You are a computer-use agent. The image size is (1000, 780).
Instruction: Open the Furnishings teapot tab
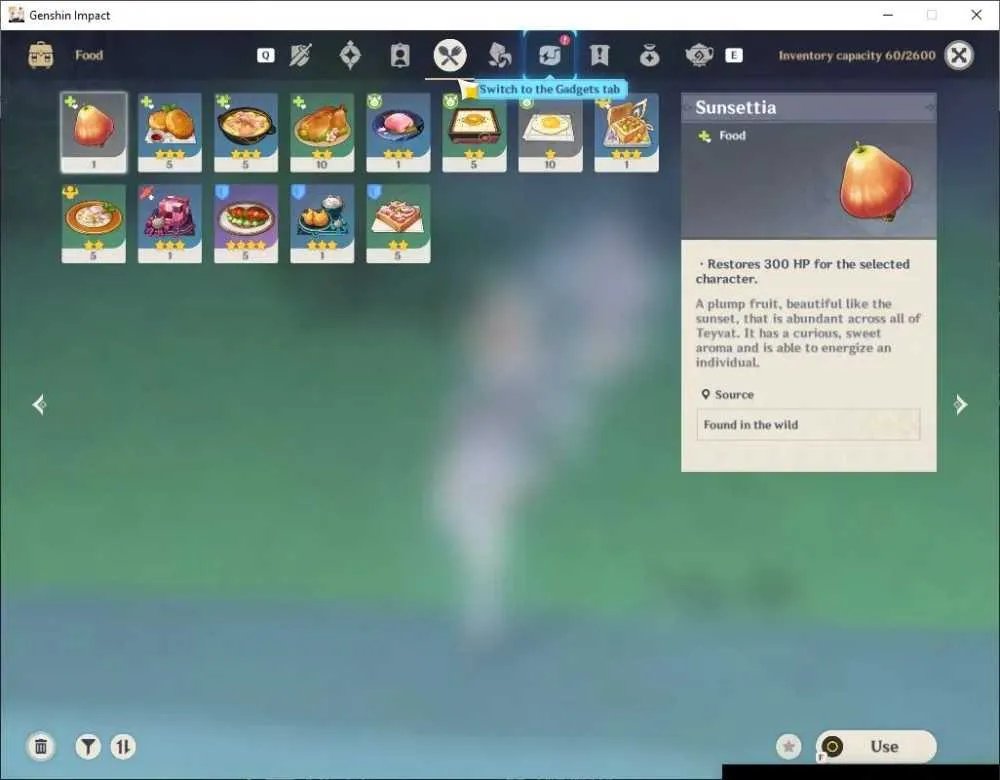point(699,55)
